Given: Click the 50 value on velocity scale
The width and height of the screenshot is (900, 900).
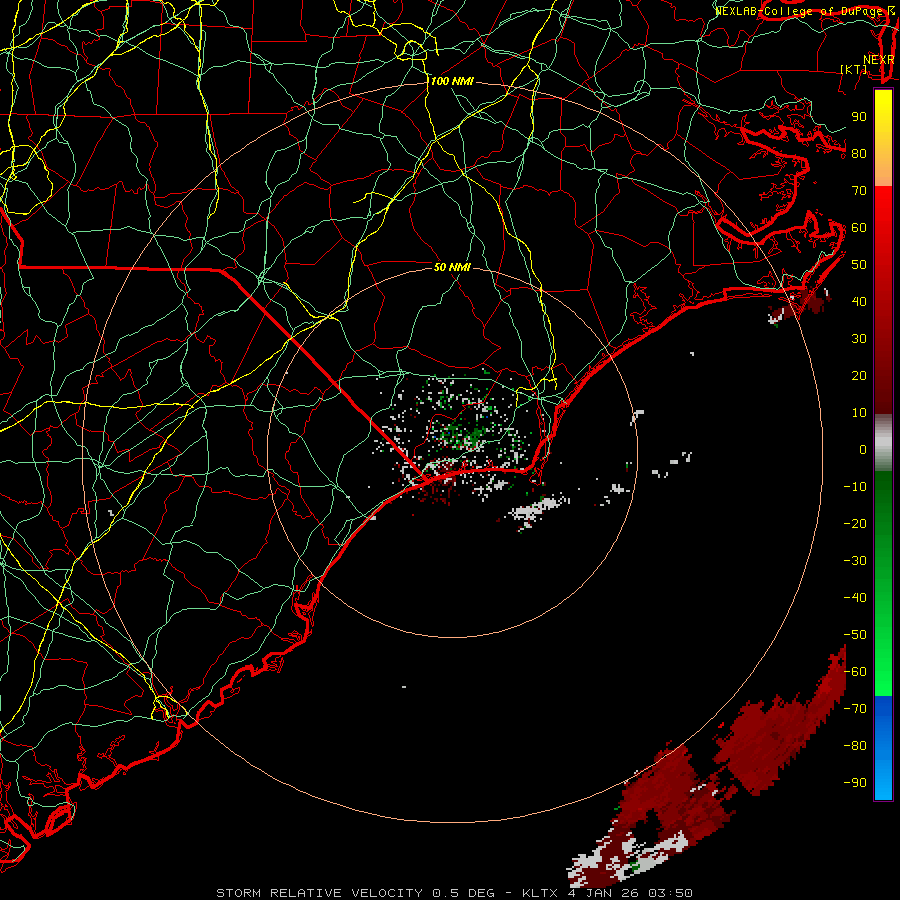Looking at the screenshot, I should tap(859, 265).
